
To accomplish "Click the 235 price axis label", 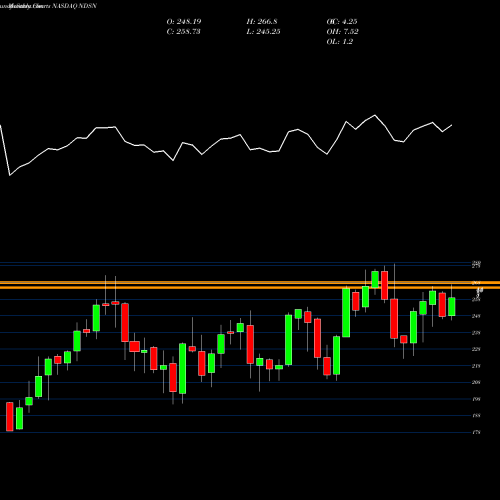I will click(x=476, y=333).
